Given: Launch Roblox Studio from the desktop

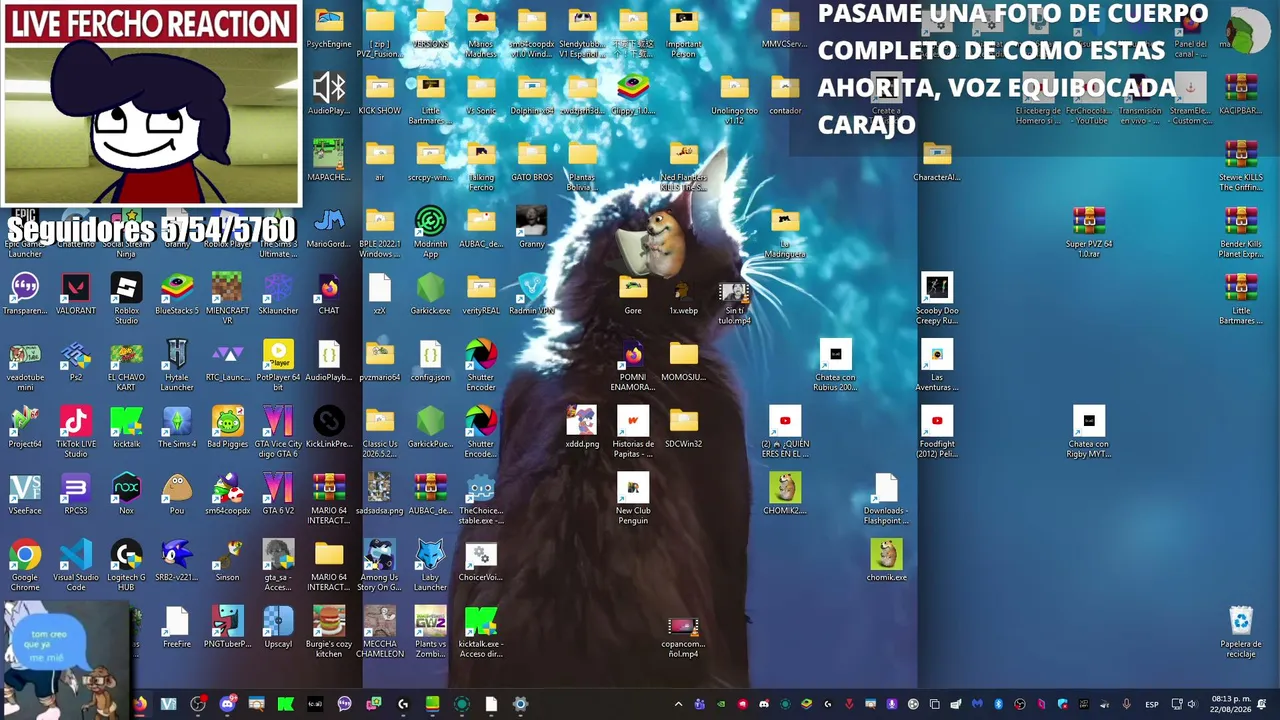Looking at the screenshot, I should (x=126, y=298).
